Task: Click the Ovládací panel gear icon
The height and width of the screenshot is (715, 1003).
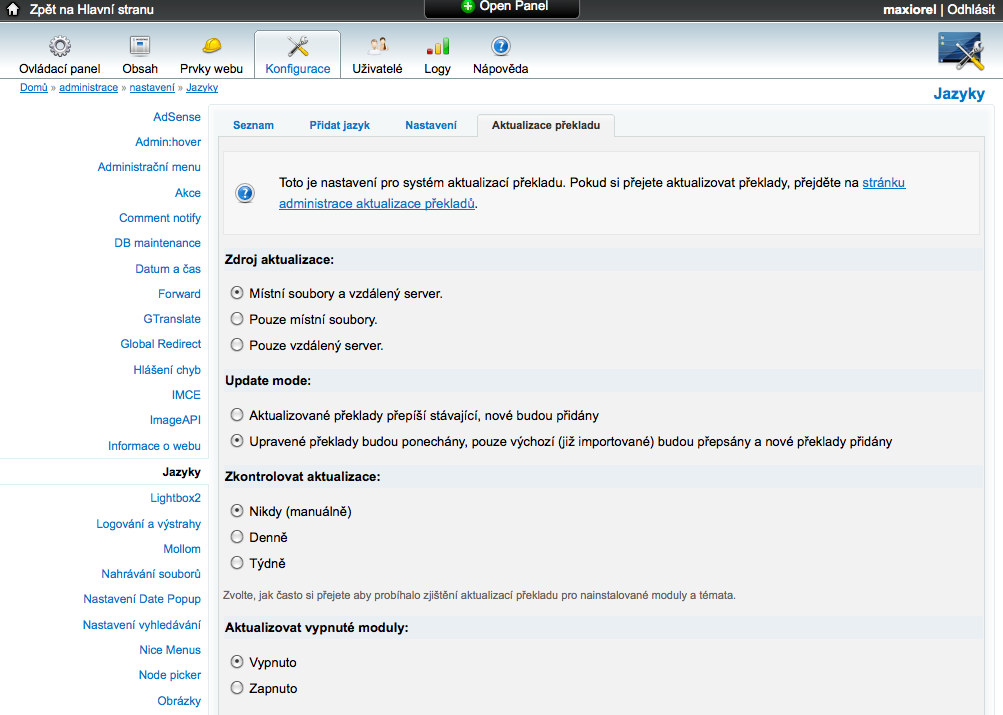Action: [60, 46]
